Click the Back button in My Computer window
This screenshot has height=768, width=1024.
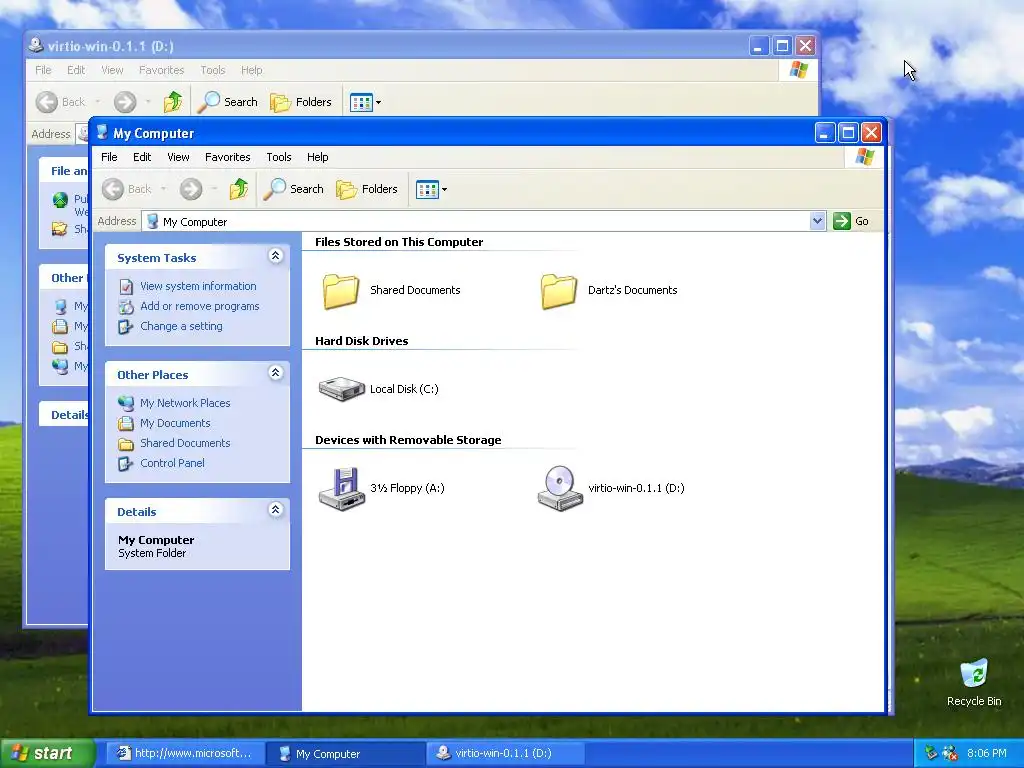[x=127, y=189]
